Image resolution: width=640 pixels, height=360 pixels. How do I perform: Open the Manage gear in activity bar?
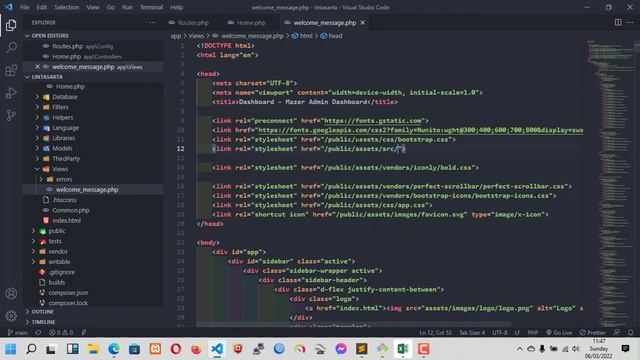(11, 316)
